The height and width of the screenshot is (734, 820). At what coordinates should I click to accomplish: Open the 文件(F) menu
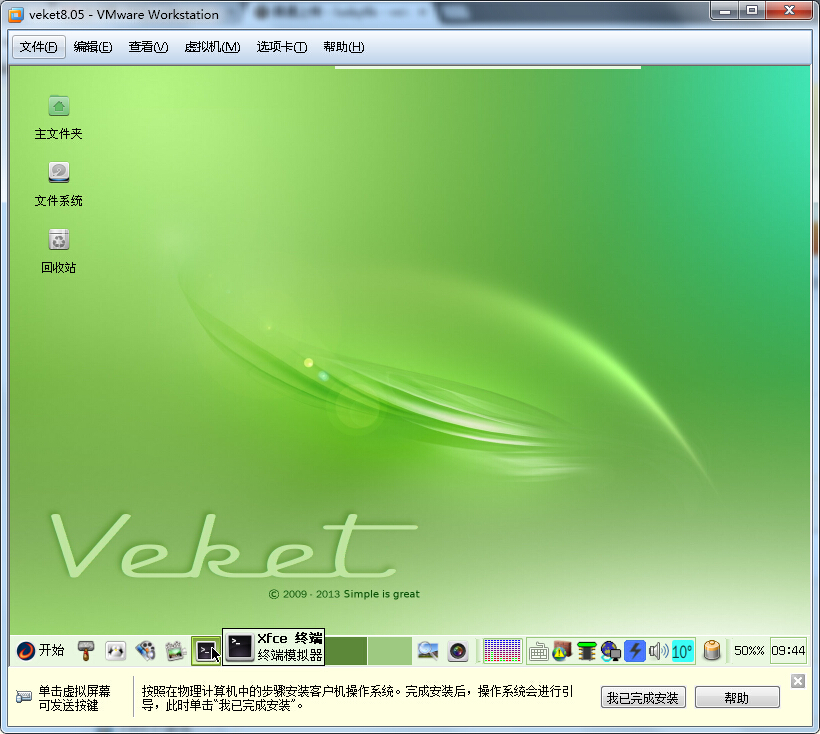[x=39, y=47]
